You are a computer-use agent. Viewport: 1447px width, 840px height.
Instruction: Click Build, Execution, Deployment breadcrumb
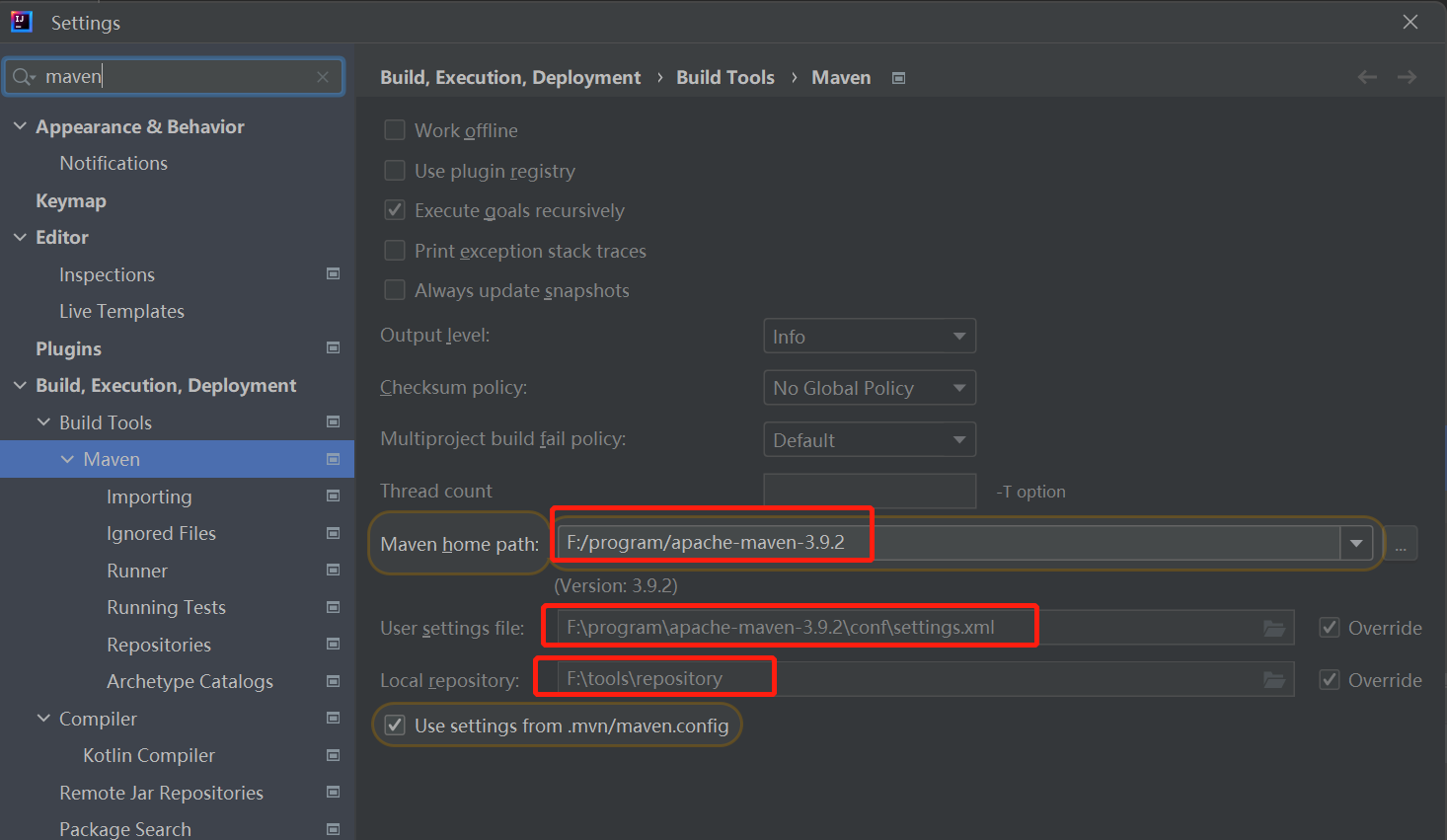click(510, 77)
